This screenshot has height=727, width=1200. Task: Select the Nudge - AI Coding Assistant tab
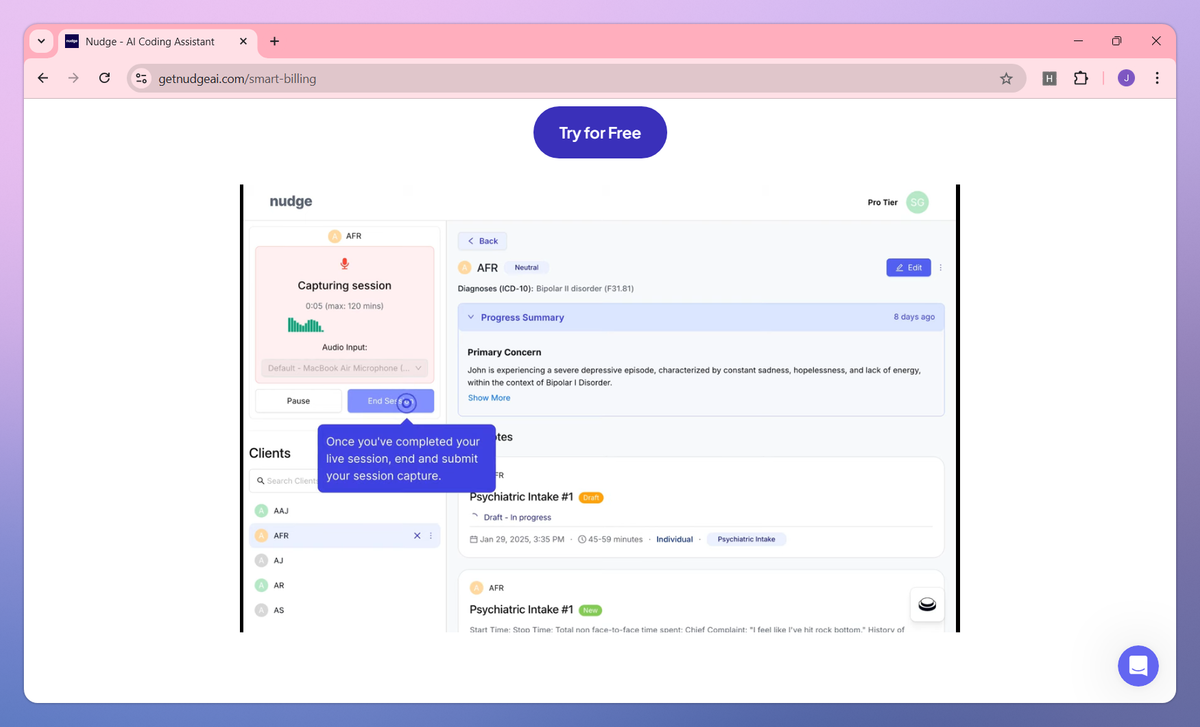tap(157, 41)
